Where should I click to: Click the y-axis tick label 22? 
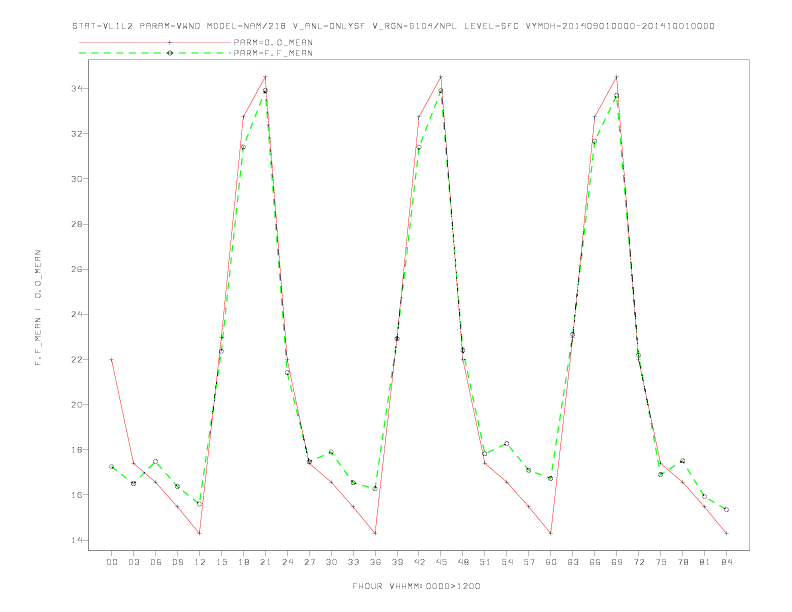point(77,360)
